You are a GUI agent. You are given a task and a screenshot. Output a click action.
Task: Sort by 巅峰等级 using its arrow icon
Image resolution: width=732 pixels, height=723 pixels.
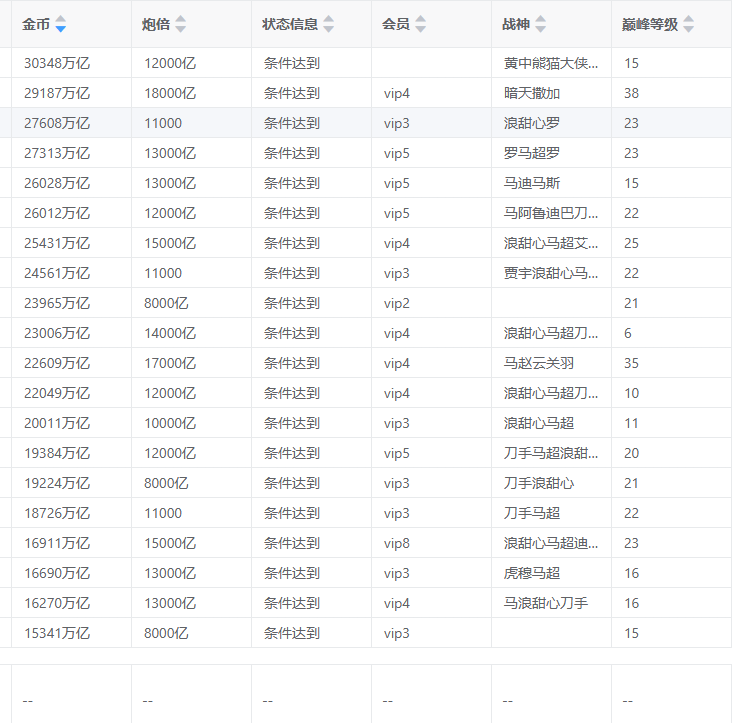[x=688, y=24]
